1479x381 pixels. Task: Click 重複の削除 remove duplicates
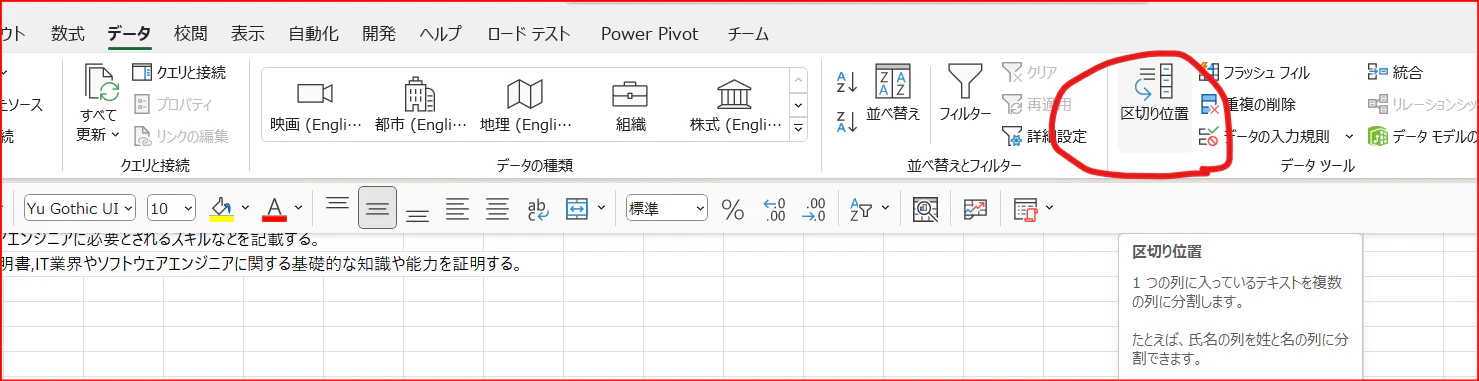click(x=1247, y=104)
